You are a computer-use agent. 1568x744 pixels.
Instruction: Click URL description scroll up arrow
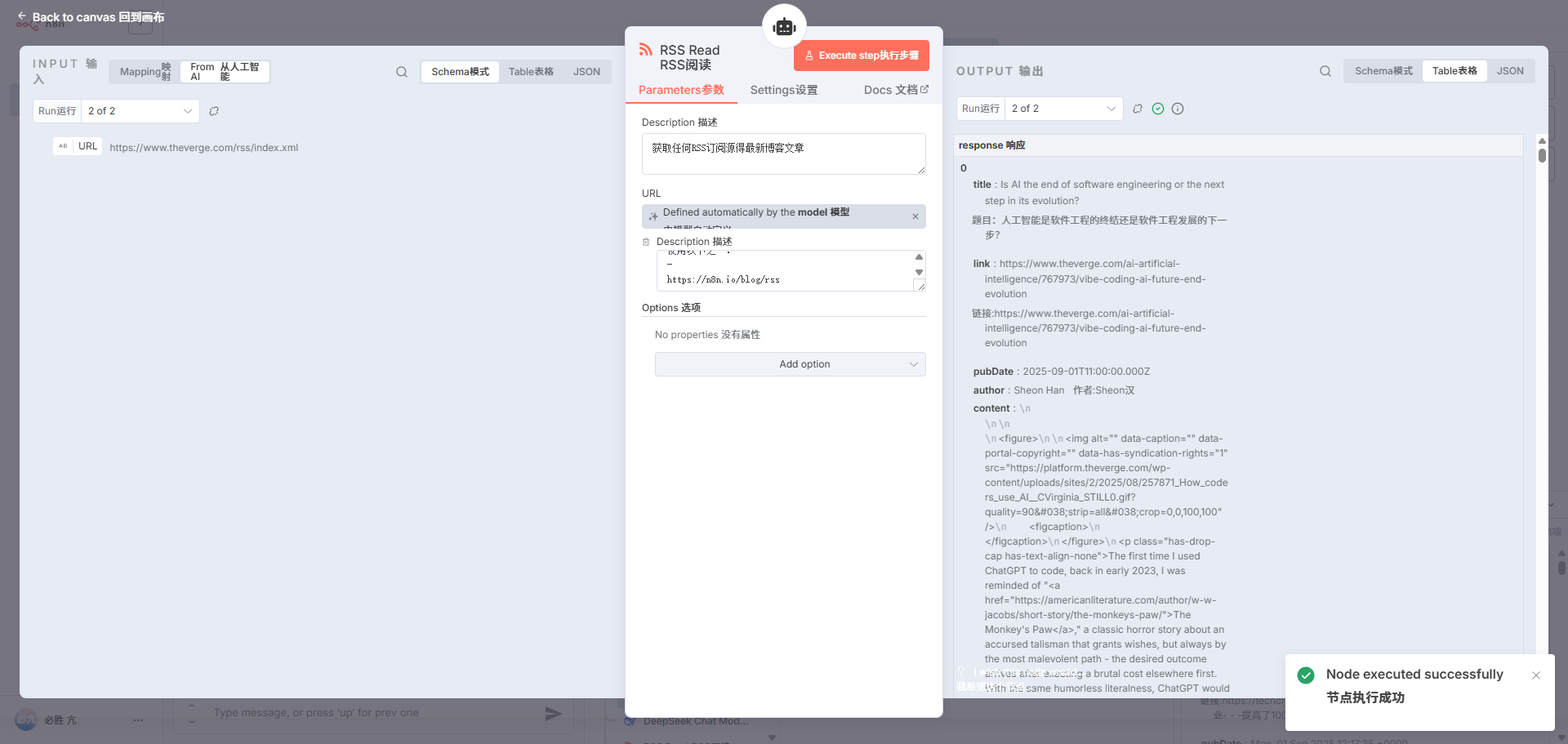click(x=919, y=256)
